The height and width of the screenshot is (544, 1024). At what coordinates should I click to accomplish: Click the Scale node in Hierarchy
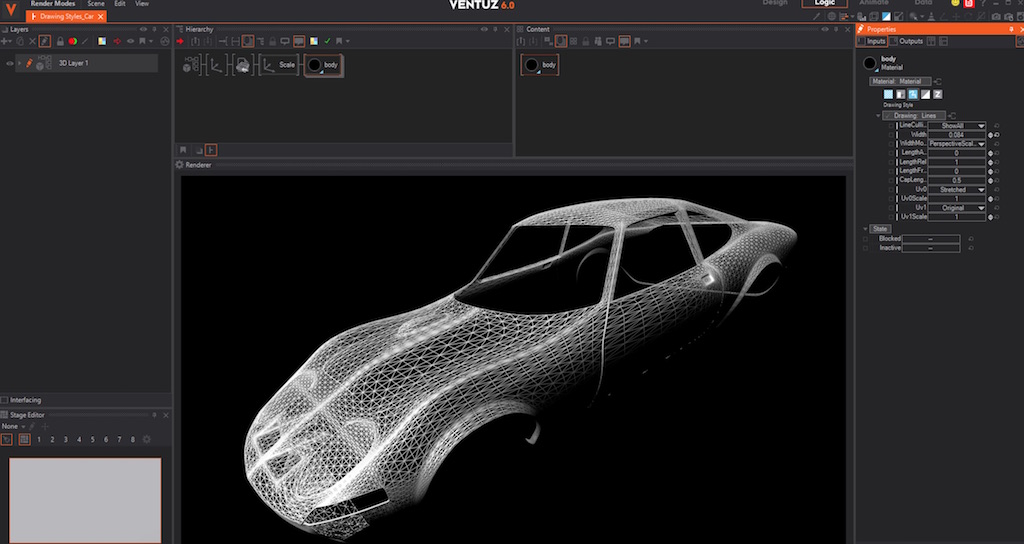[286, 64]
